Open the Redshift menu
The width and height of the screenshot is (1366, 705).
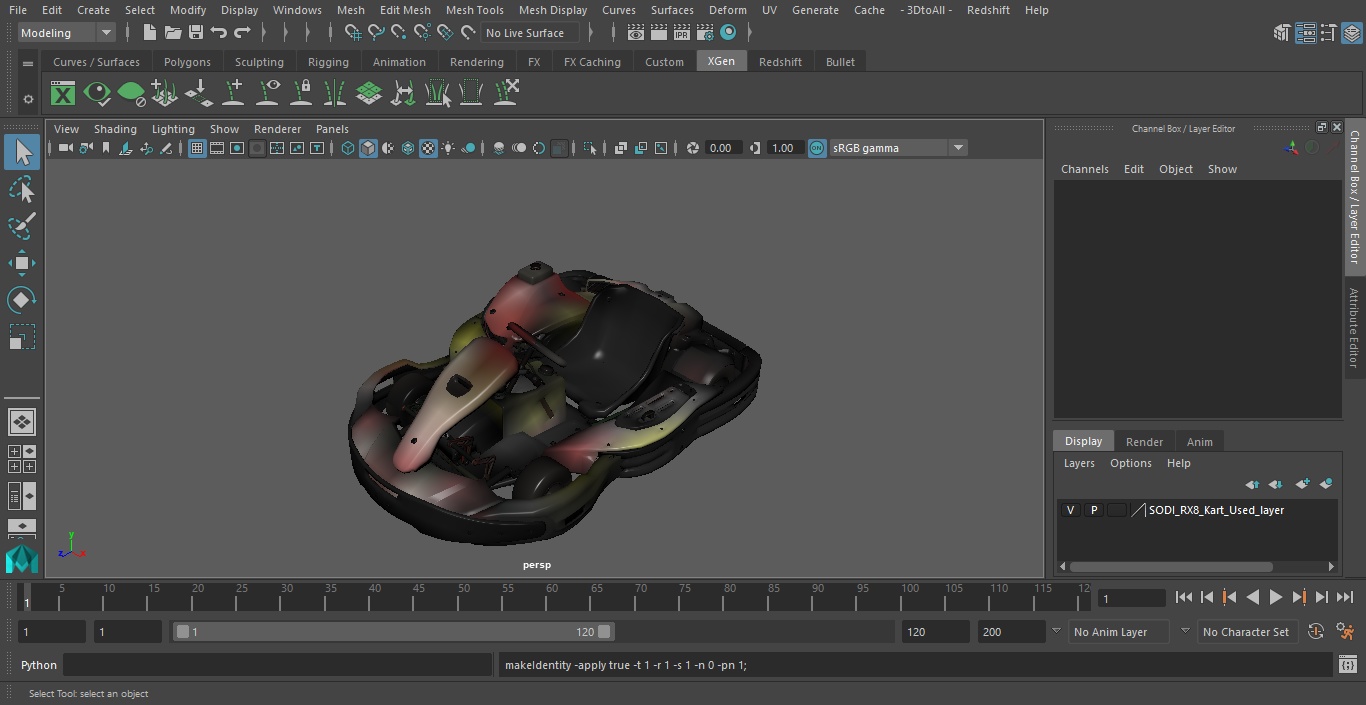(x=988, y=10)
